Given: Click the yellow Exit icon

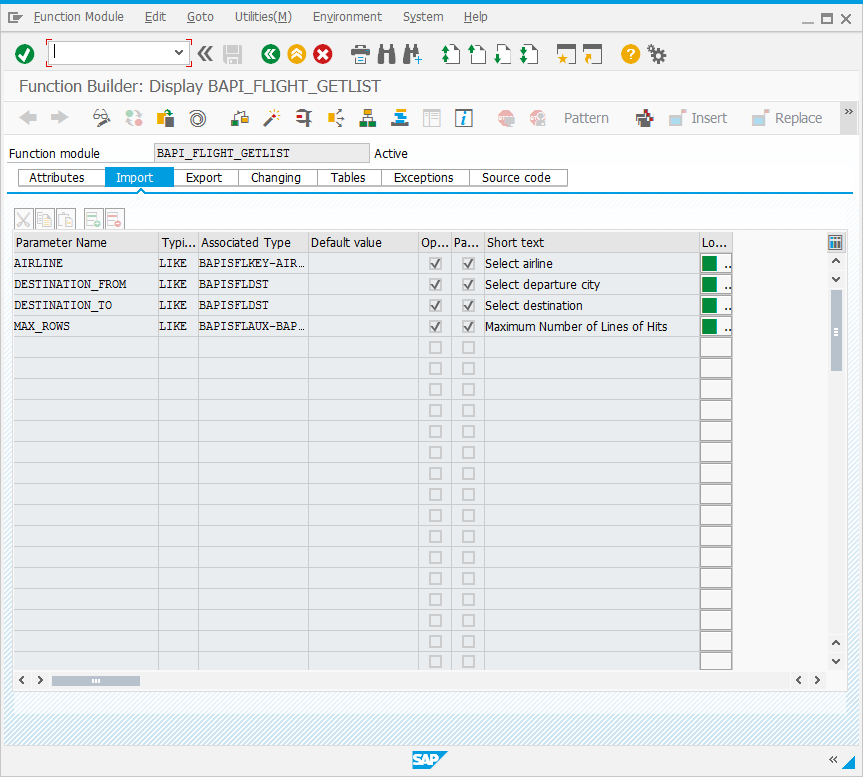Looking at the screenshot, I should [x=297, y=54].
